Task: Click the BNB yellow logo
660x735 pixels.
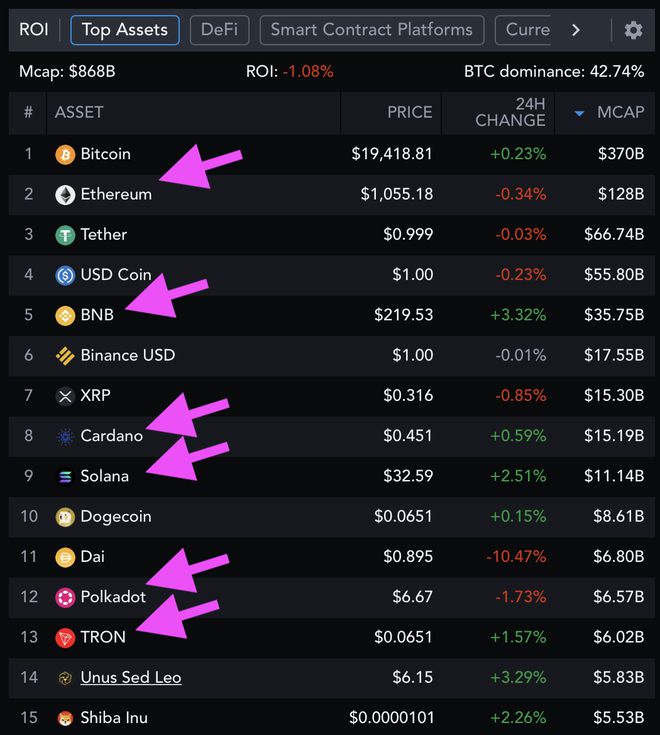Action: (65, 315)
